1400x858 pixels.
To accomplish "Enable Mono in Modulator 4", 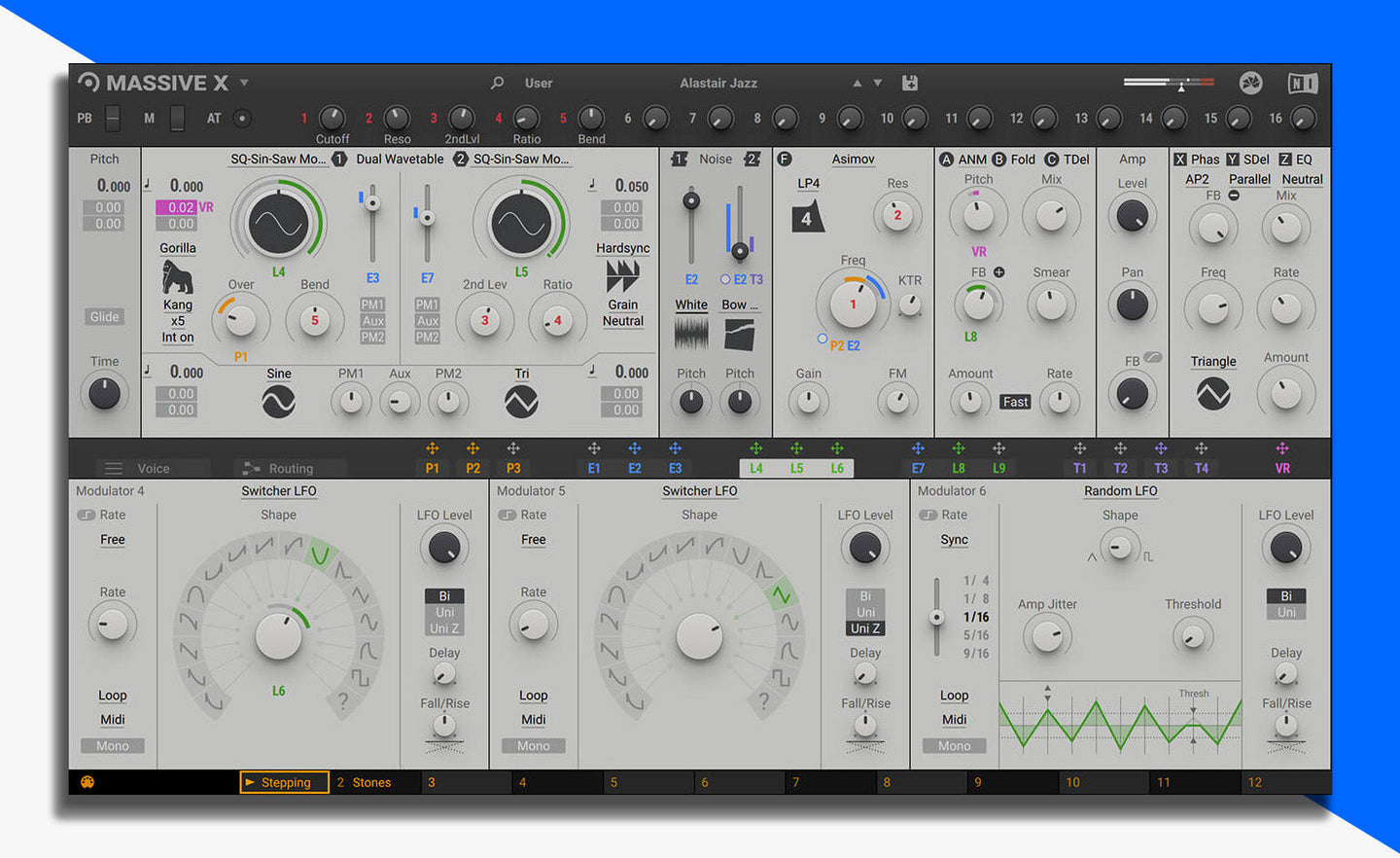I will tap(113, 746).
